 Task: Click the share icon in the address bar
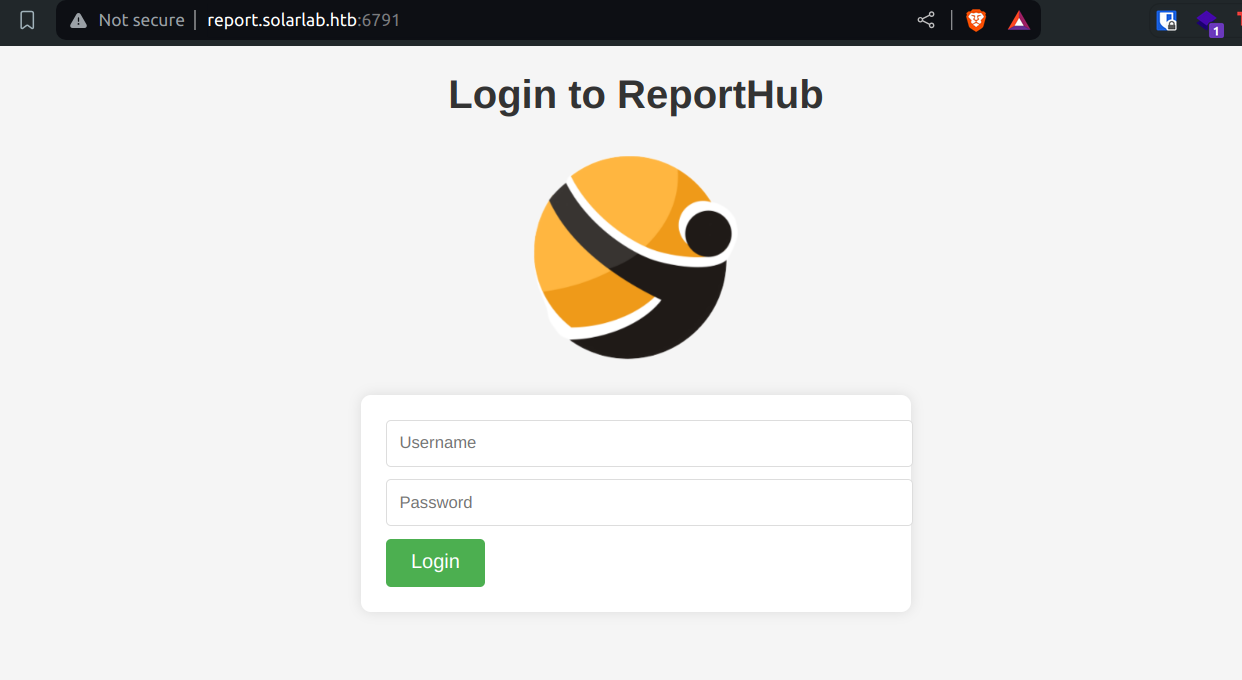[926, 20]
